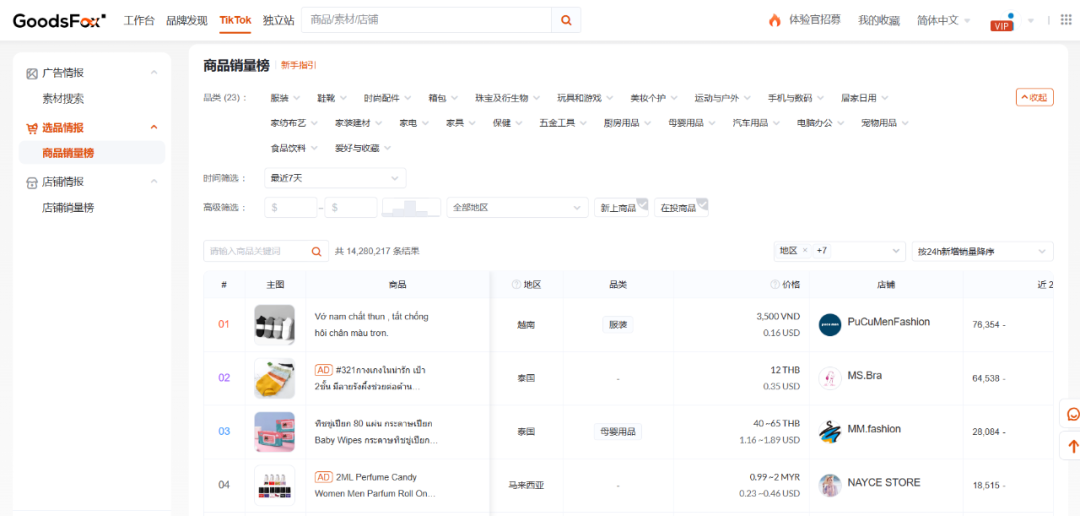Screen dimensions: 1080x516
Task: Open the 最近7天 time filter dropdown
Action: click(335, 178)
